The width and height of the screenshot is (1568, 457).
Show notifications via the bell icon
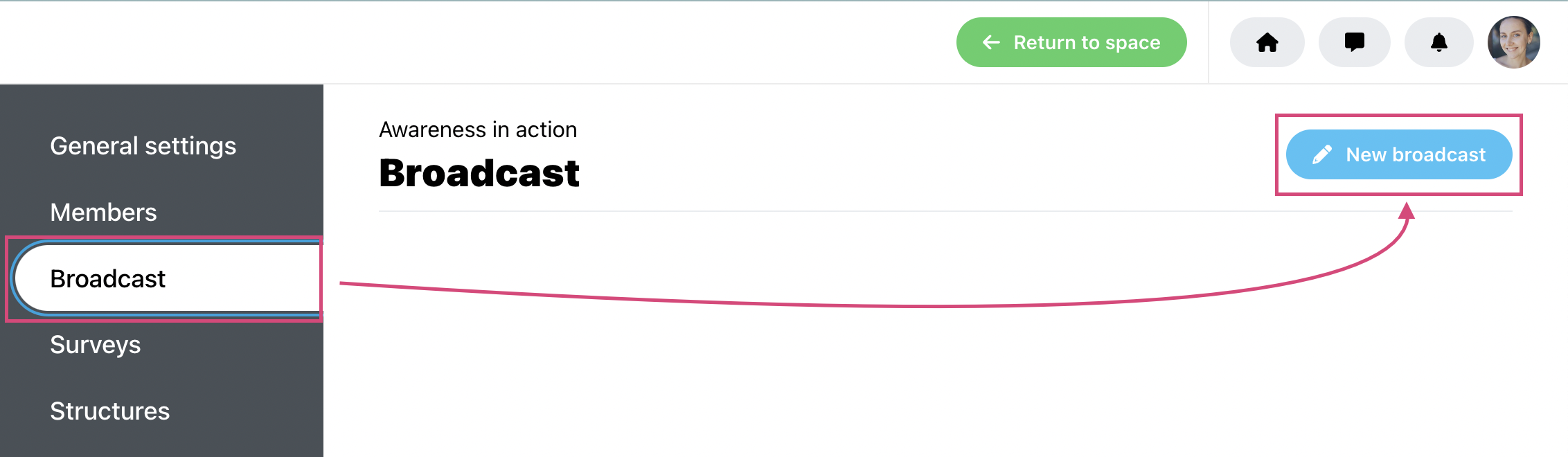1438,42
